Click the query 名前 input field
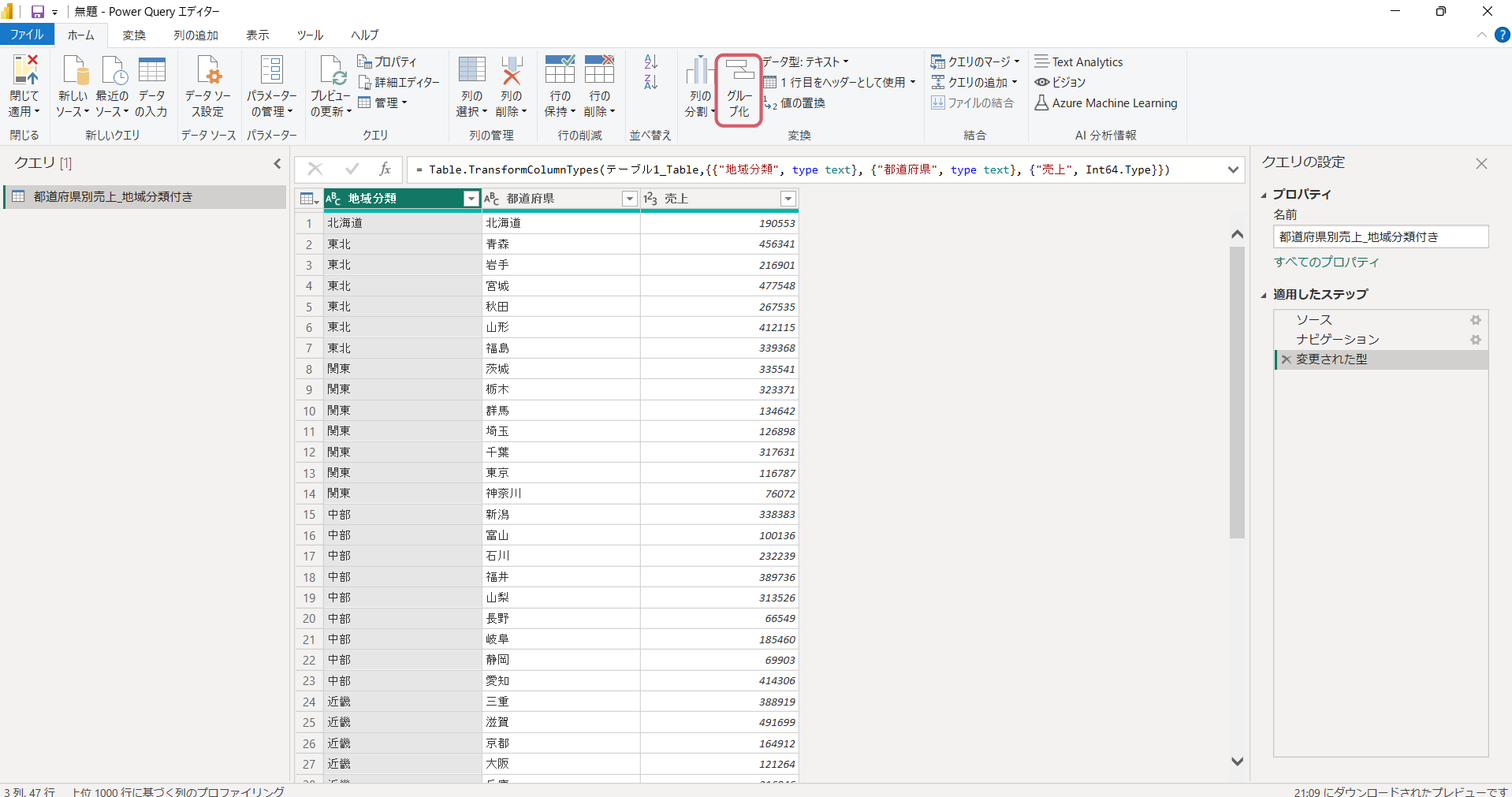This screenshot has height=797, width=1512. tap(1380, 236)
